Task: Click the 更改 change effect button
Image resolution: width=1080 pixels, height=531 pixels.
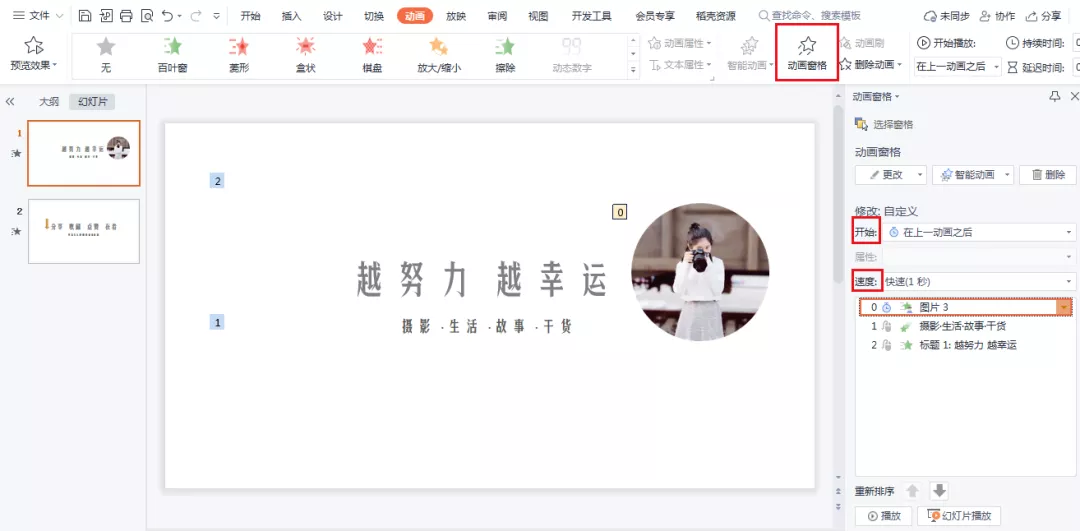Action: tap(891, 175)
